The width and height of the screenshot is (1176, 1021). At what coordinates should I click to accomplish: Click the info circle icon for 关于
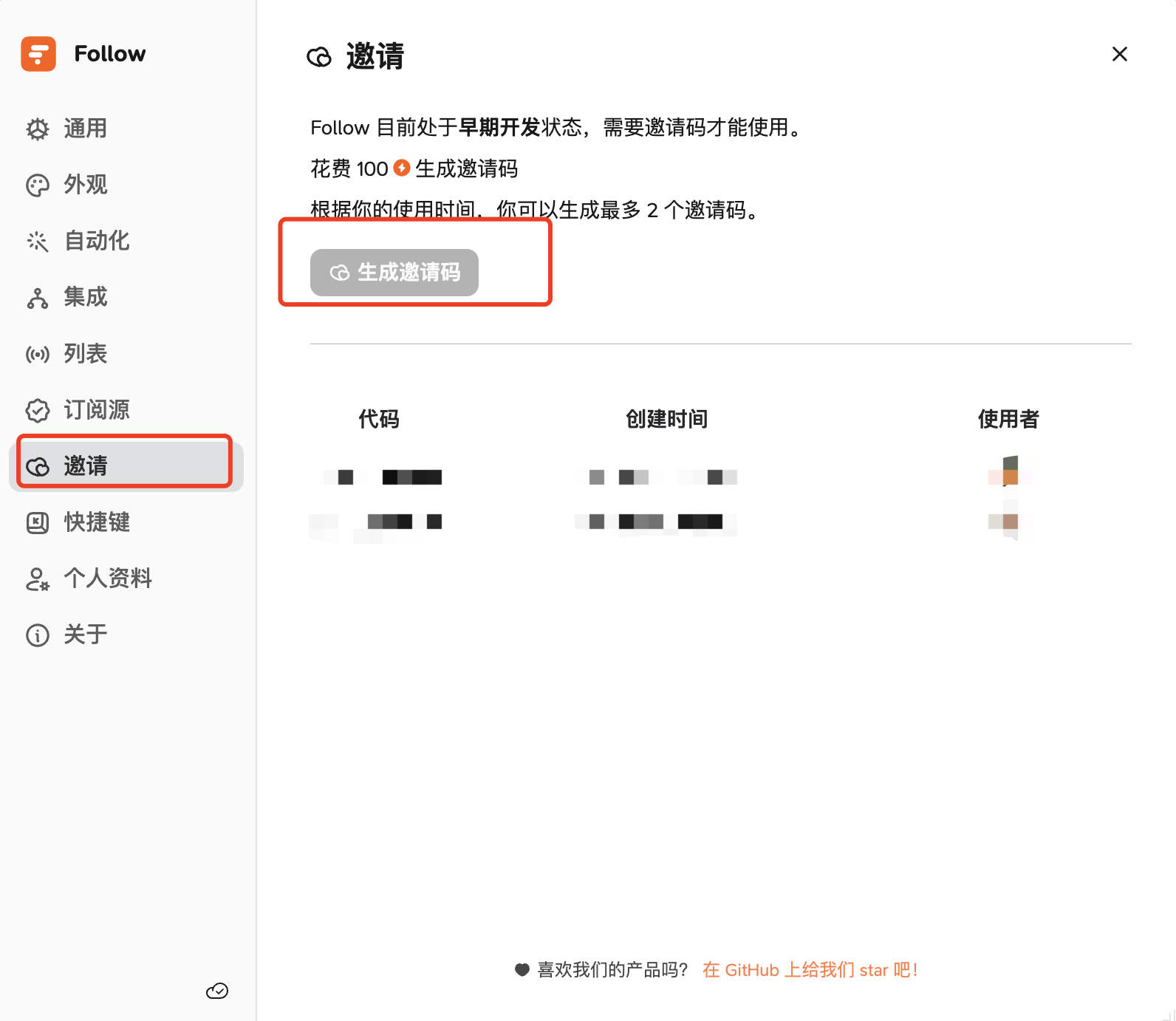(38, 635)
